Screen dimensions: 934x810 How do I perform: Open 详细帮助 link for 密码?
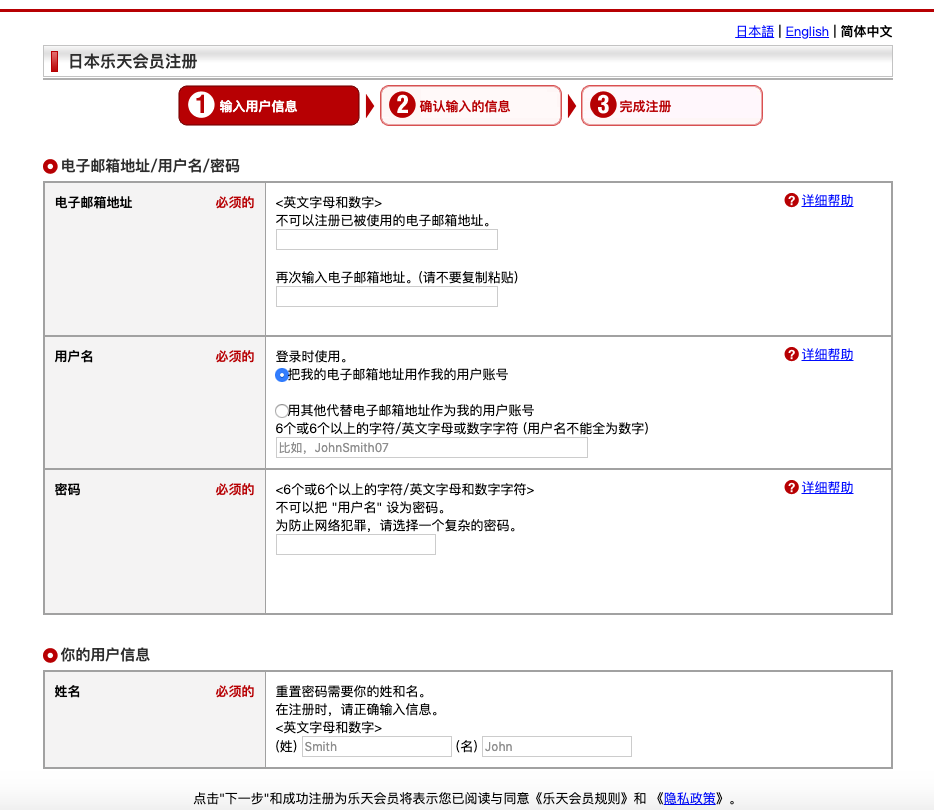(x=827, y=488)
